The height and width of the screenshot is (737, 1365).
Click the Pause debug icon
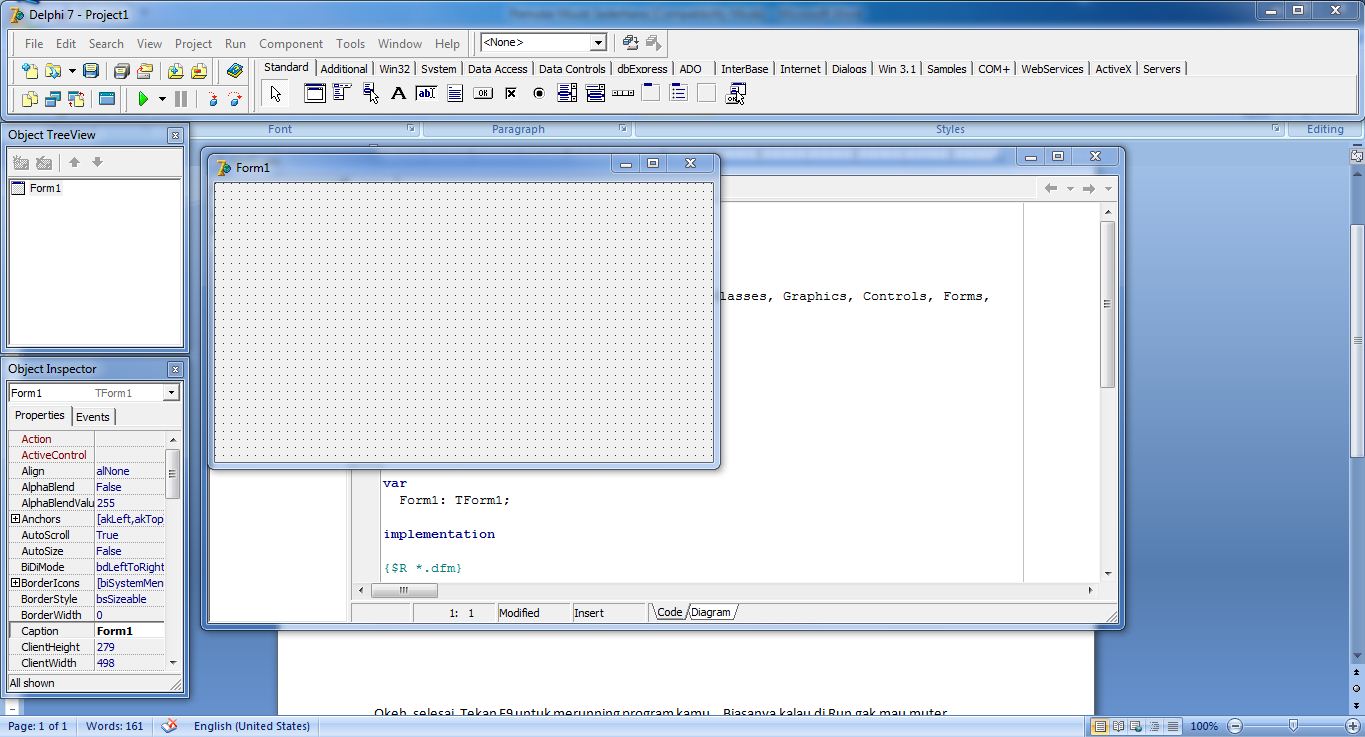[x=182, y=98]
